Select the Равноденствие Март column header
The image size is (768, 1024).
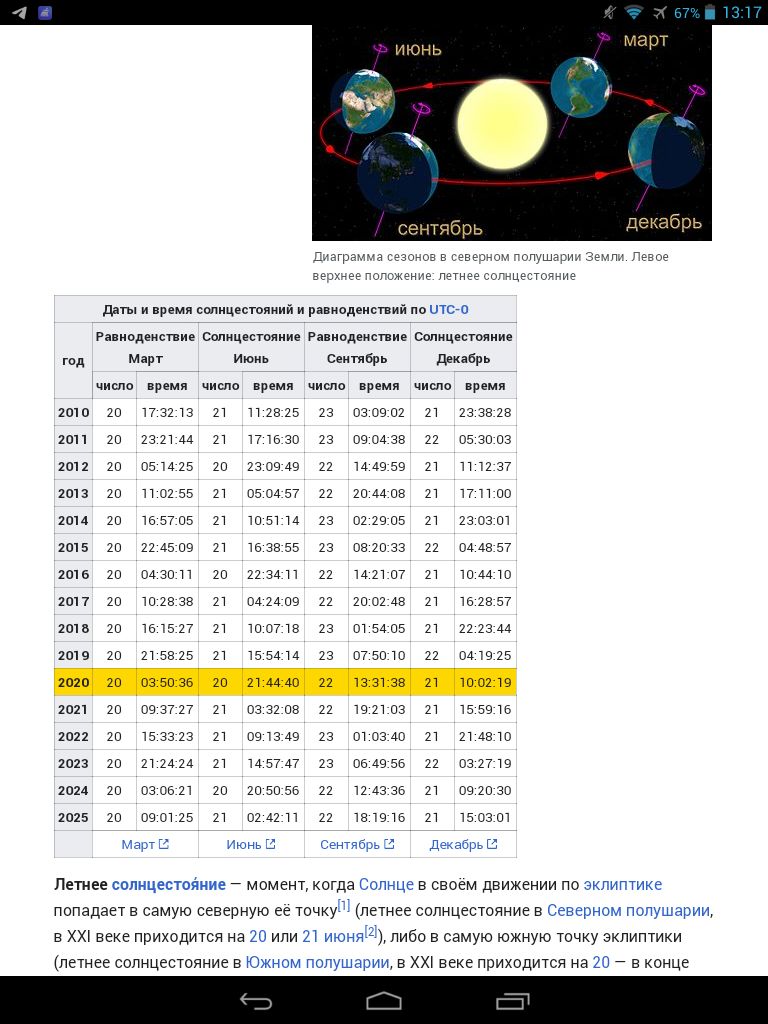[x=145, y=347]
